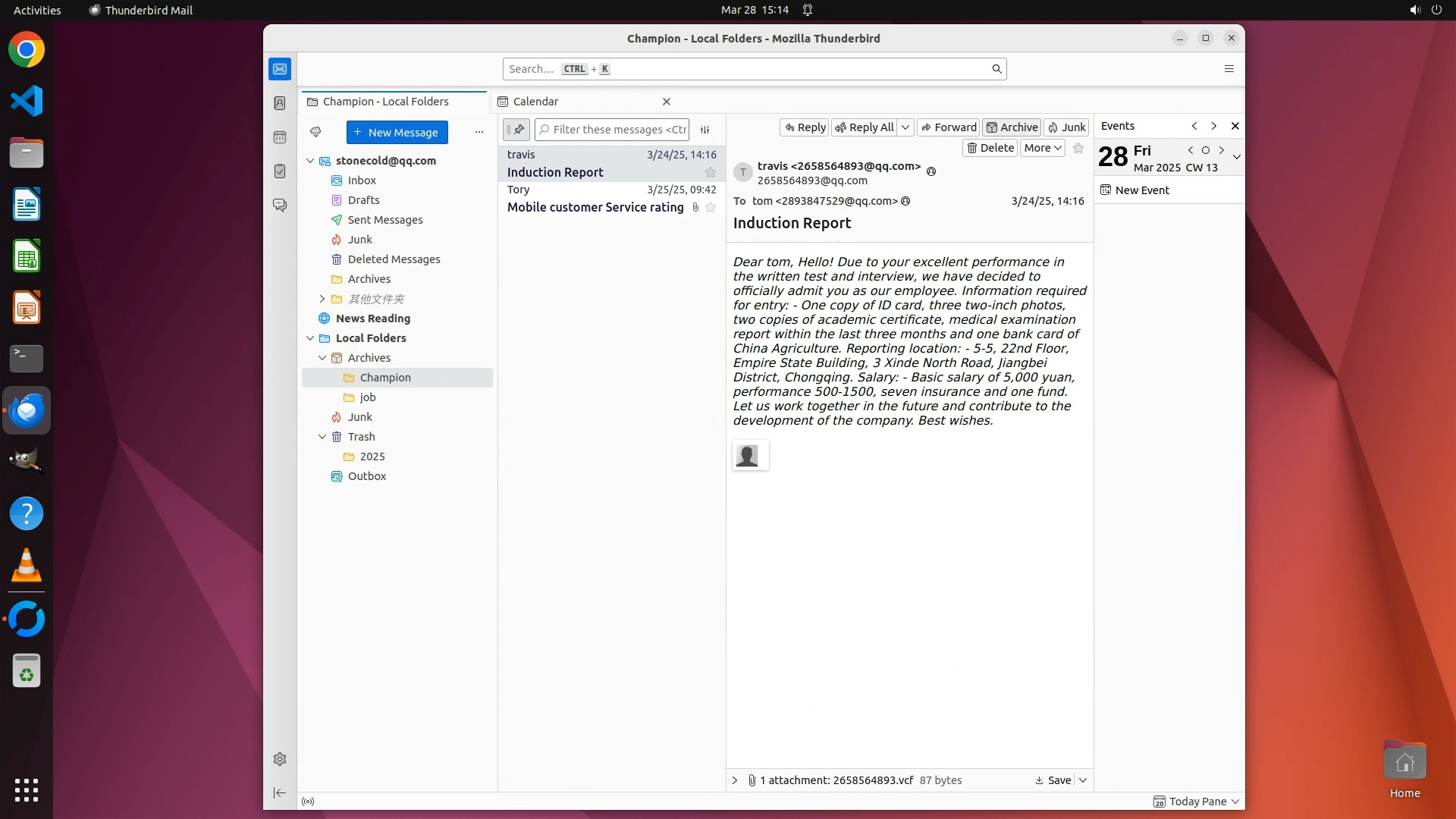The image size is (1456, 819).
Task: Toggle star on Induction Report message
Action: [711, 173]
